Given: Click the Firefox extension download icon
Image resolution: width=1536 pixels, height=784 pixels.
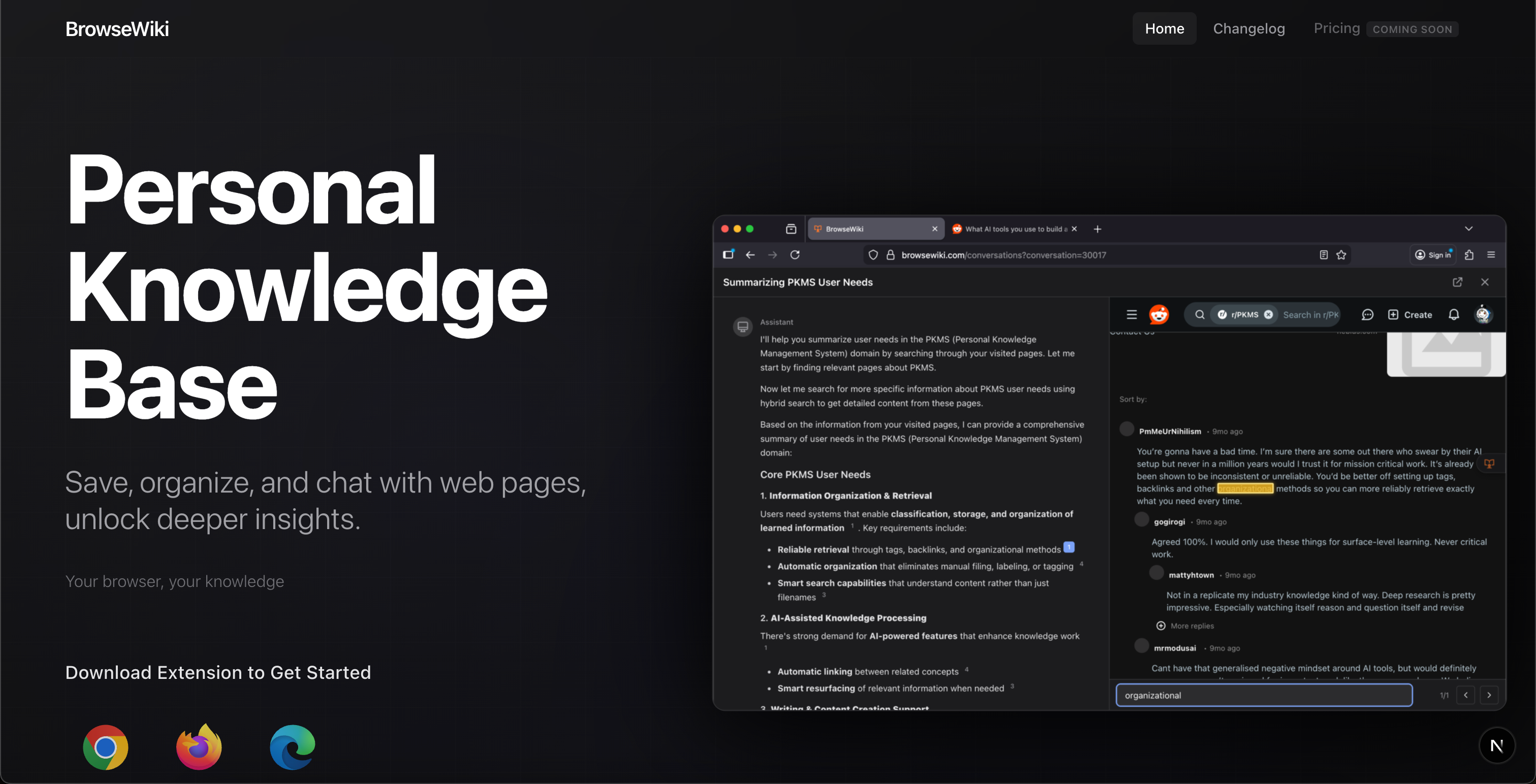Looking at the screenshot, I should (199, 746).
